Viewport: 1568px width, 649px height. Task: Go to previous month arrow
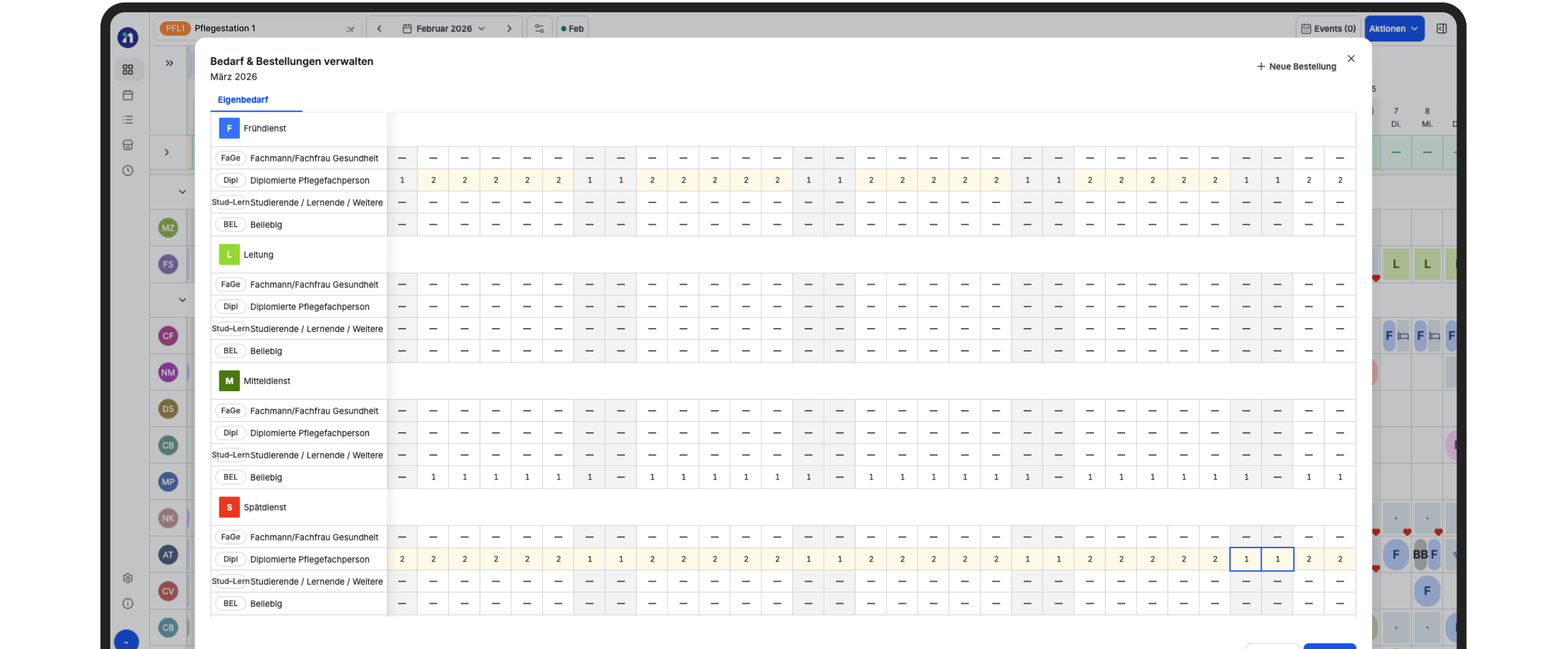tap(379, 28)
